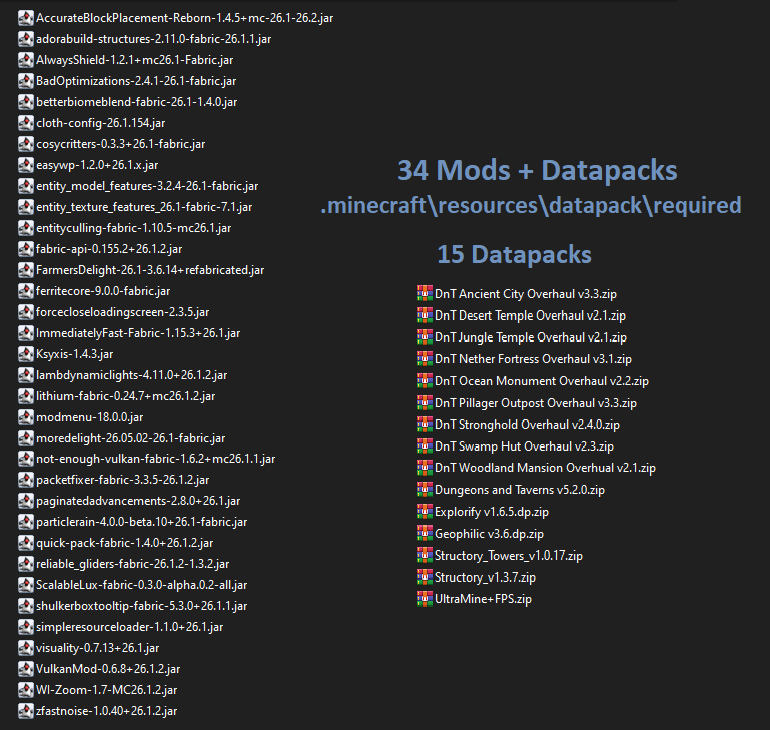The width and height of the screenshot is (770, 730).
Task: Click the zip icon for DnT Nether Fortress Overhaul
Action: pos(425,358)
